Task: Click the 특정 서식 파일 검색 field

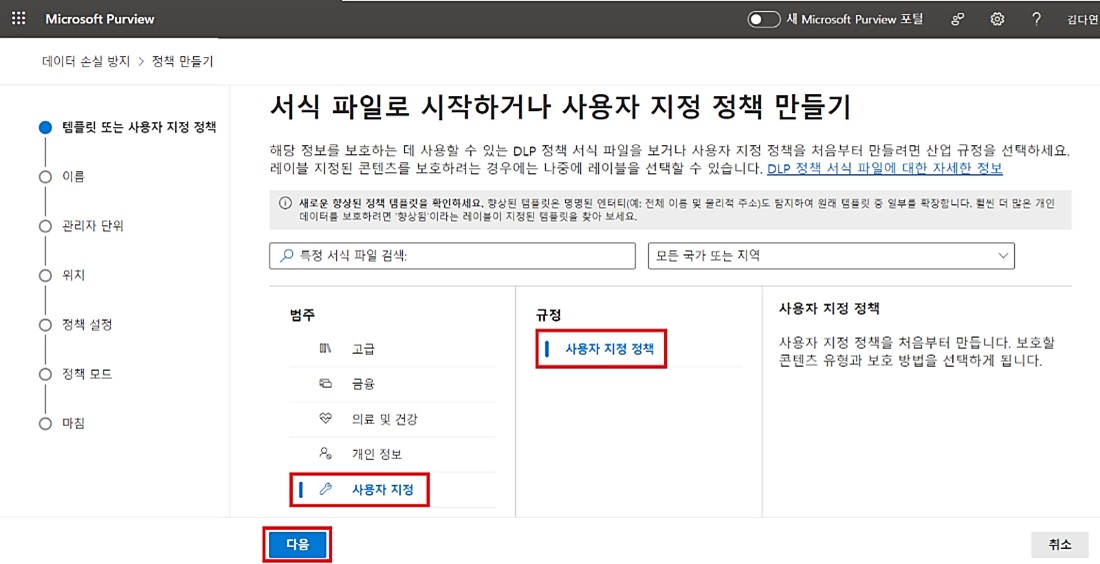Action: 452,256
